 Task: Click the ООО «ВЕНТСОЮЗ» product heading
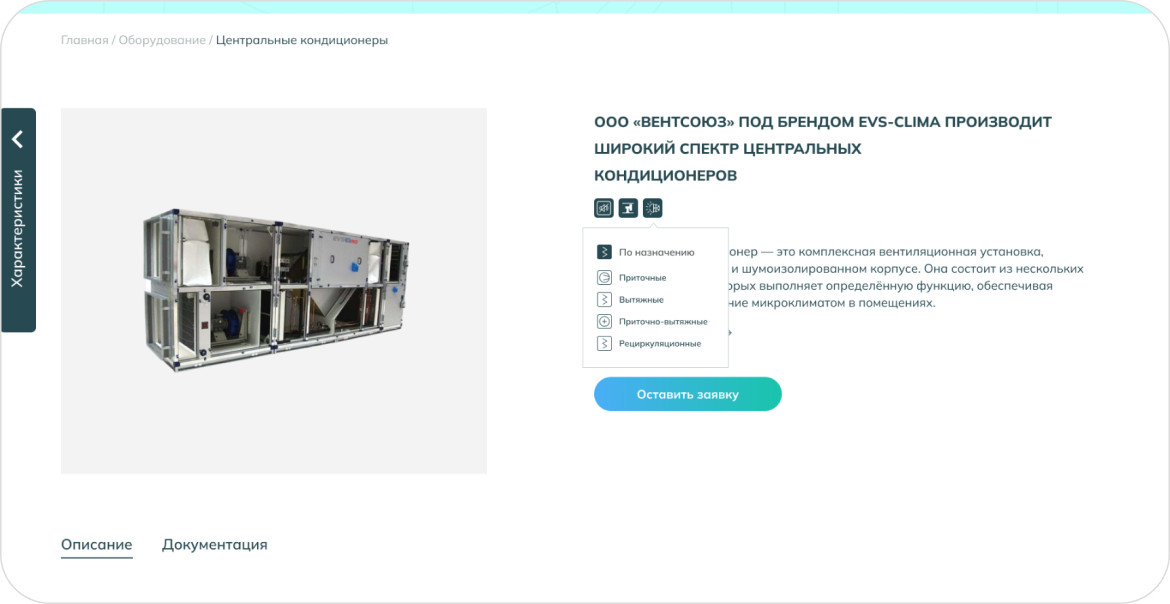tap(822, 149)
